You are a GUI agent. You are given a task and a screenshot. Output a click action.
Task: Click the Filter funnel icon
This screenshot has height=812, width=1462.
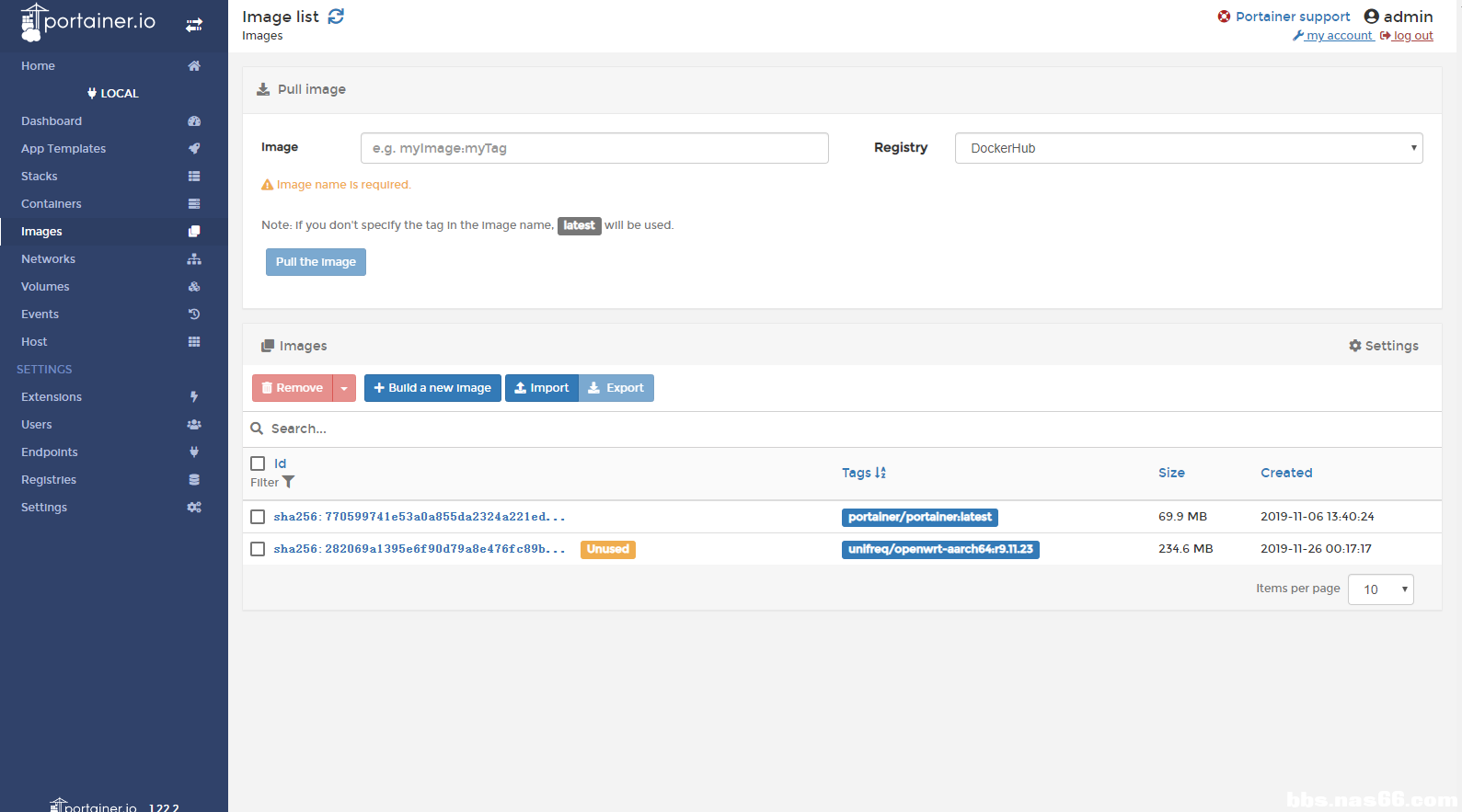click(289, 482)
